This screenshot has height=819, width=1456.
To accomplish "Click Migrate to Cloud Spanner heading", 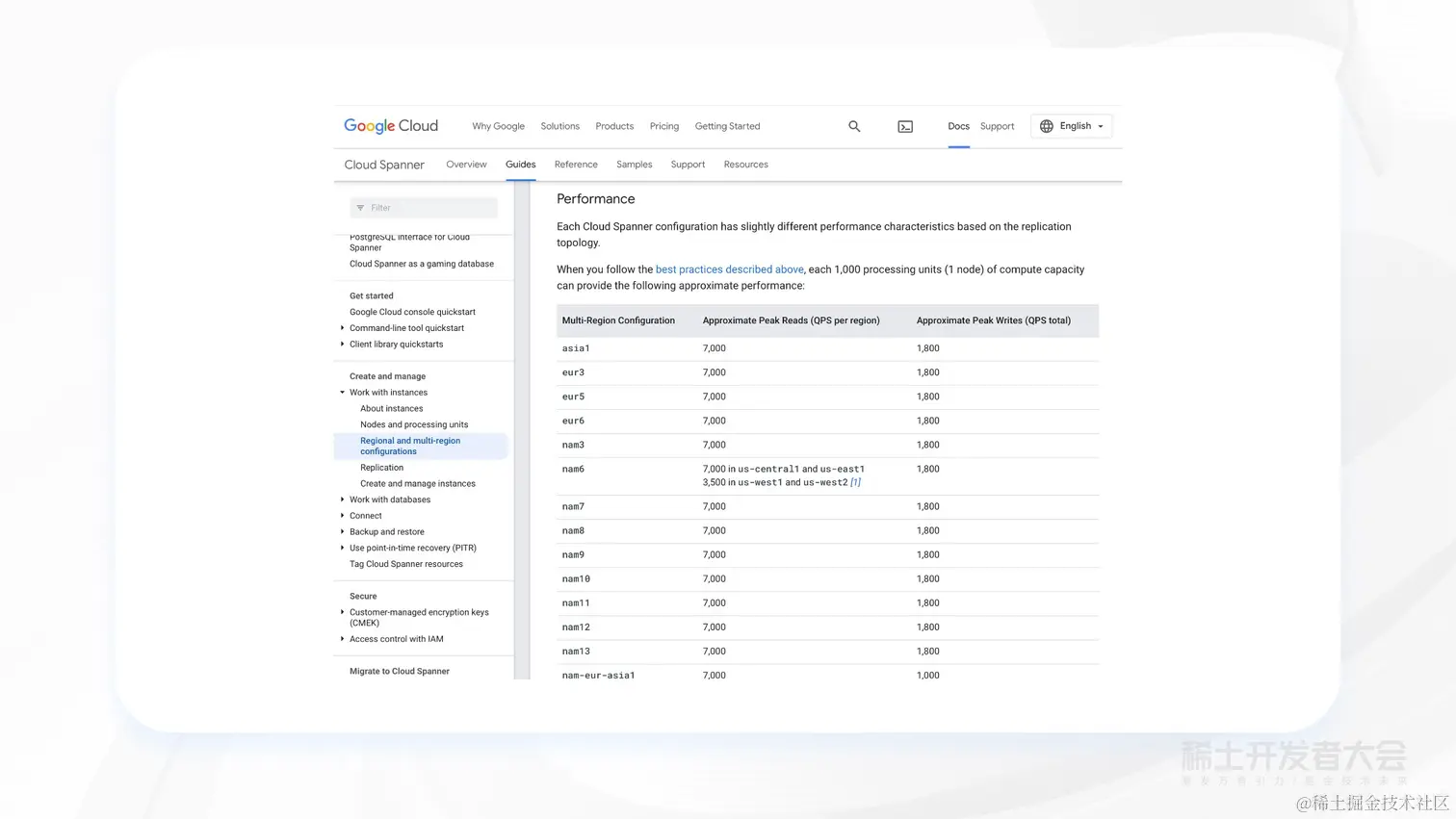I will pos(399,671).
